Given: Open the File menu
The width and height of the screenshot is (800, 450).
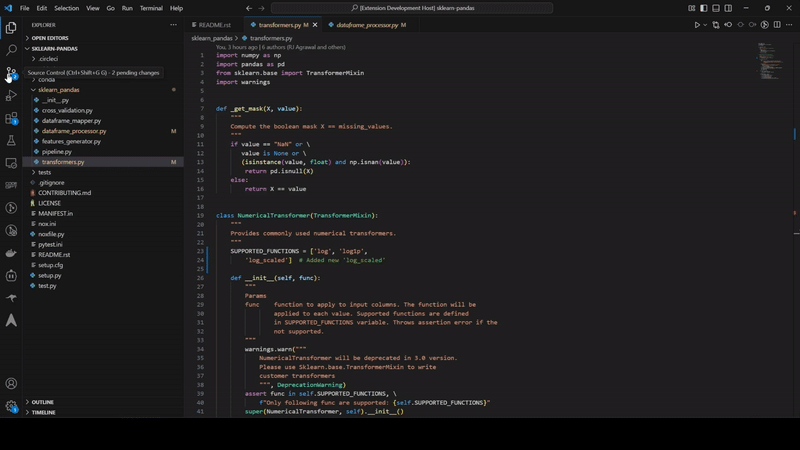Looking at the screenshot, I should tap(24, 8).
